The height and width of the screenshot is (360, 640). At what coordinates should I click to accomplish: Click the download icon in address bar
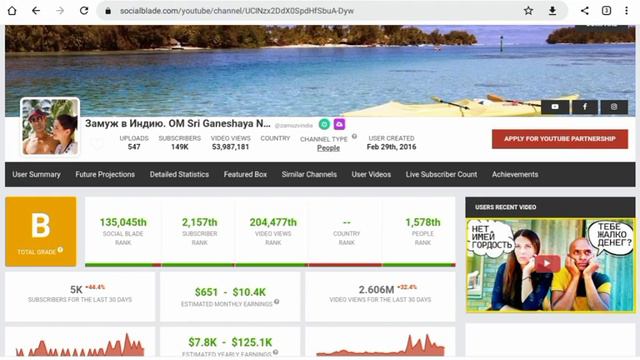(552, 11)
